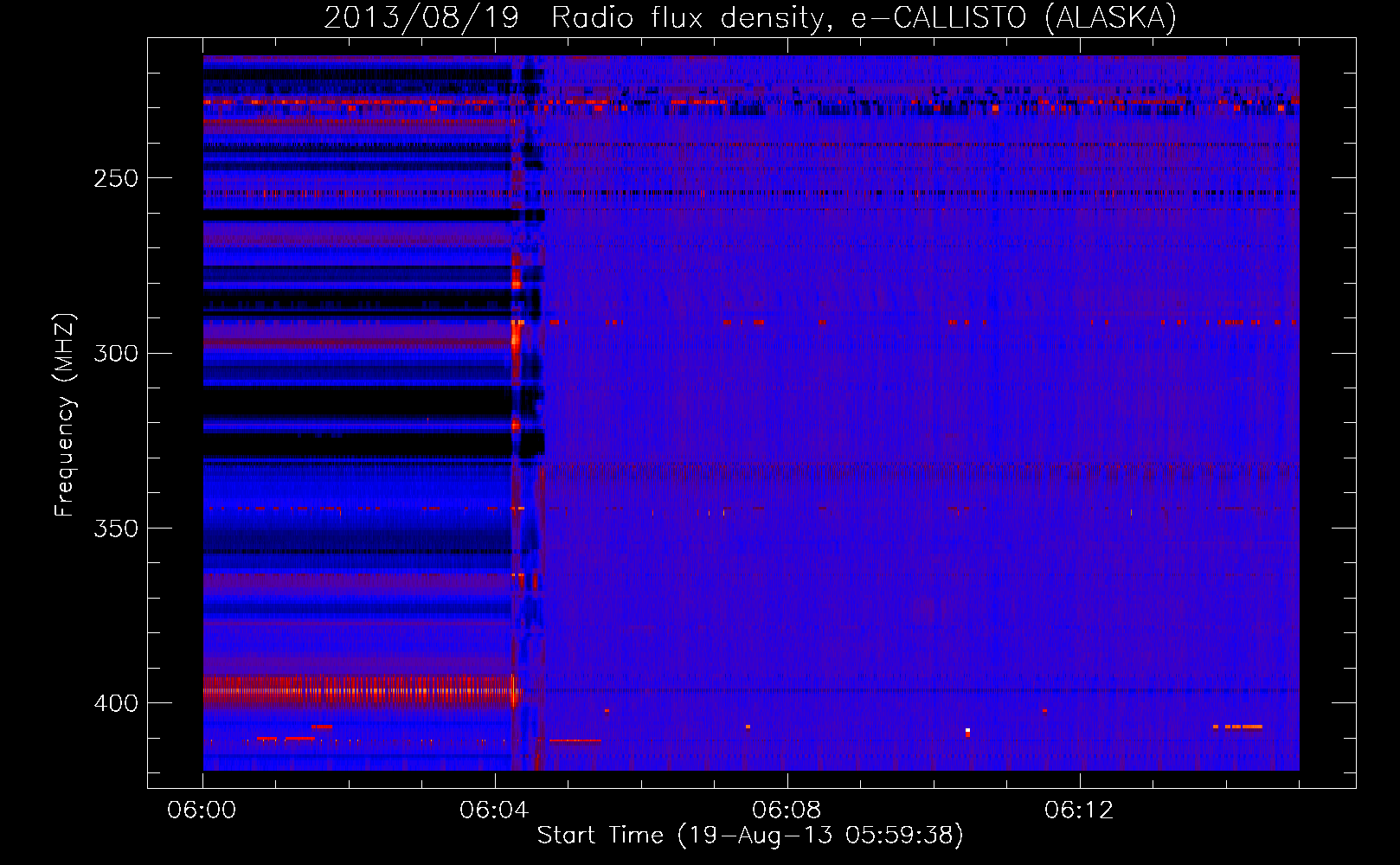This screenshot has width=1400, height=865.
Task: Click the 06:12 time tick label
Action: pos(1080,811)
